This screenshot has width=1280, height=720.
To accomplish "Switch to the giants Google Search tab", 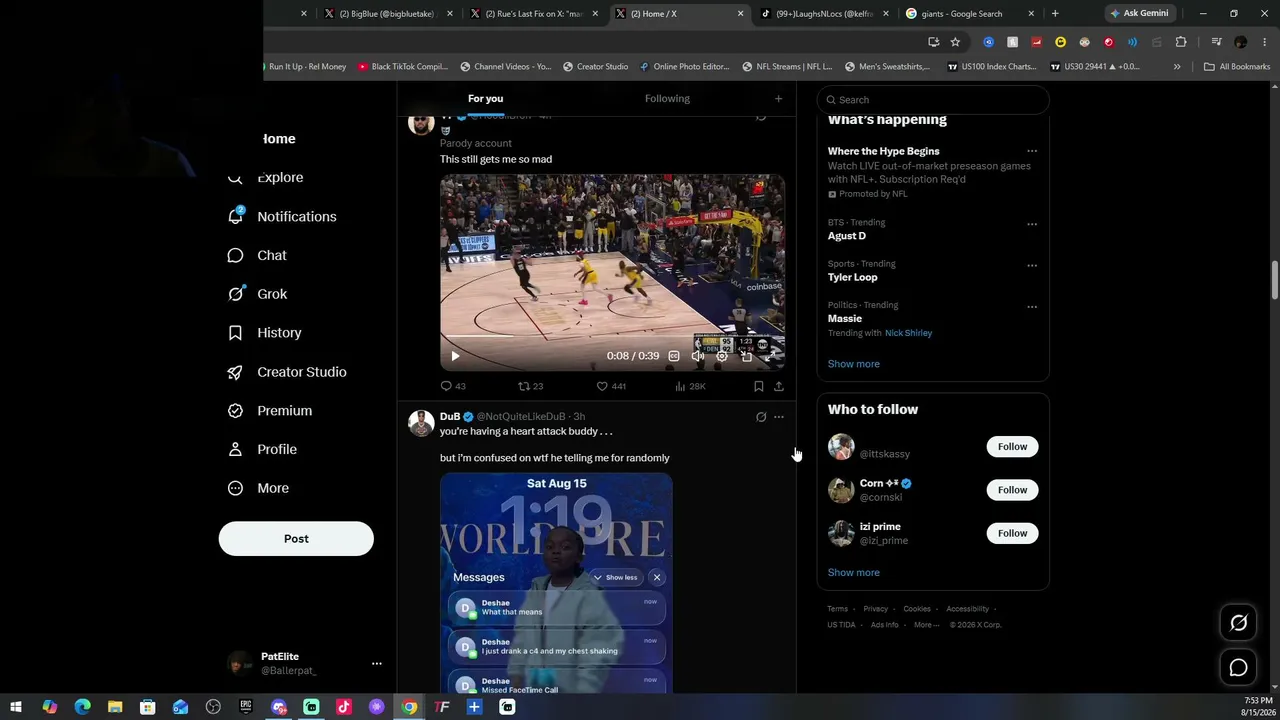I will point(969,14).
